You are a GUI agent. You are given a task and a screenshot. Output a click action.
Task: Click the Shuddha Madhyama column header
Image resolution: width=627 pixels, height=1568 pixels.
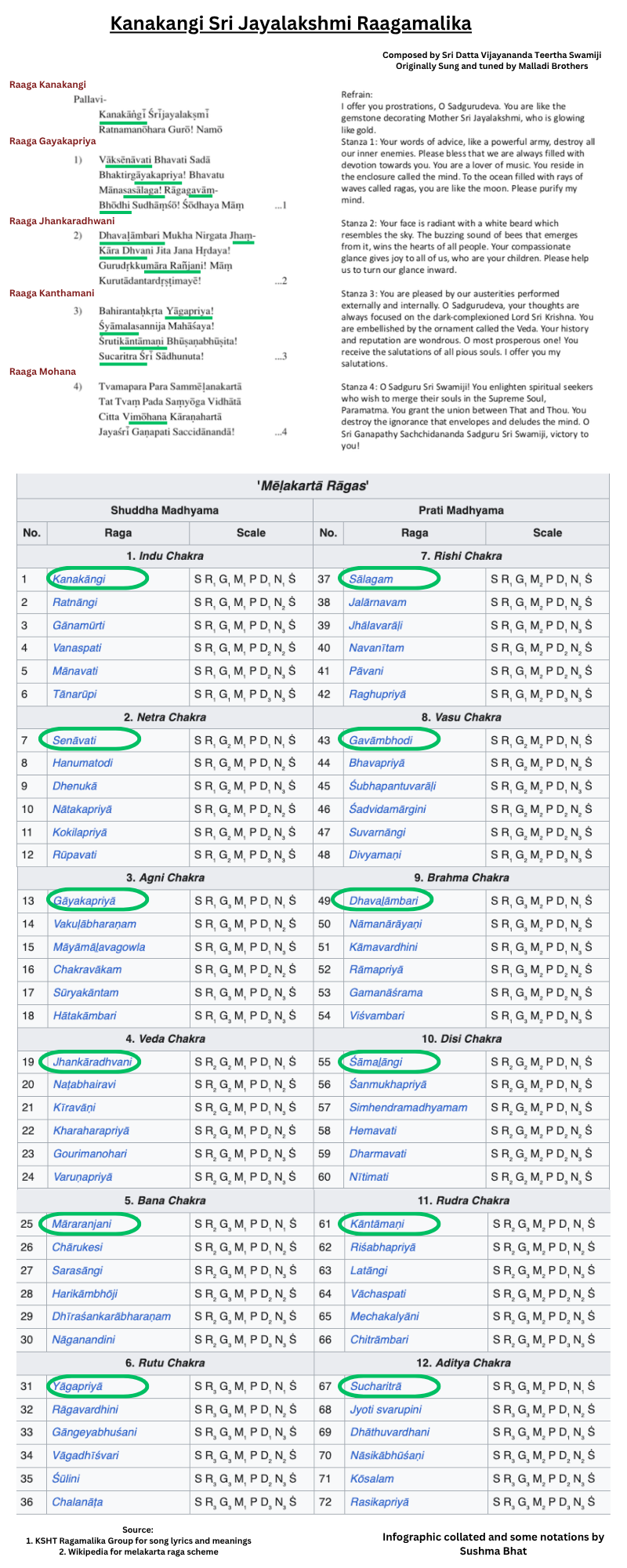pyautogui.click(x=165, y=510)
